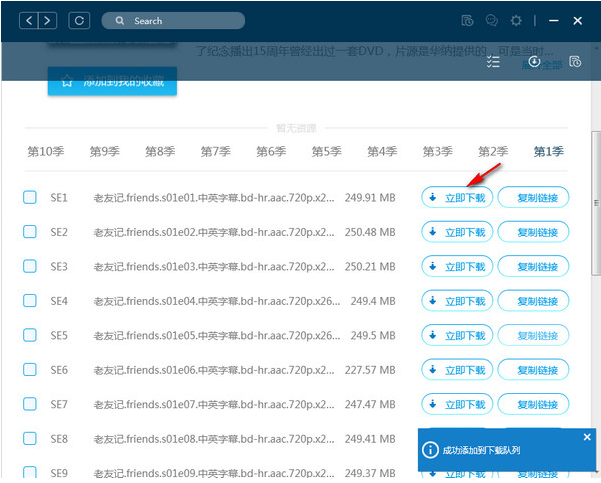Screen dimensions: 601x483
Task: Select the 第1季 season tab
Action: (x=548, y=151)
